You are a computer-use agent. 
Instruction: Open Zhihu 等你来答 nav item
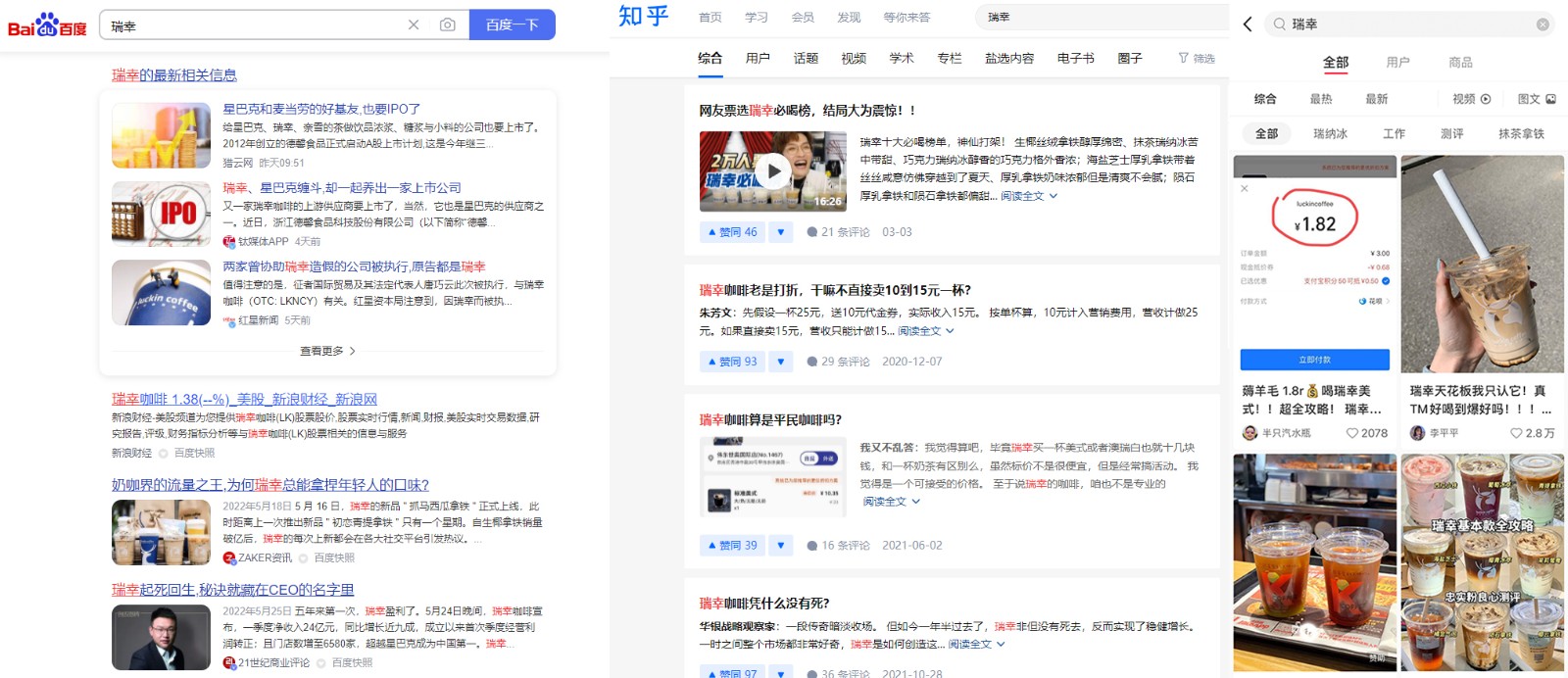click(906, 18)
